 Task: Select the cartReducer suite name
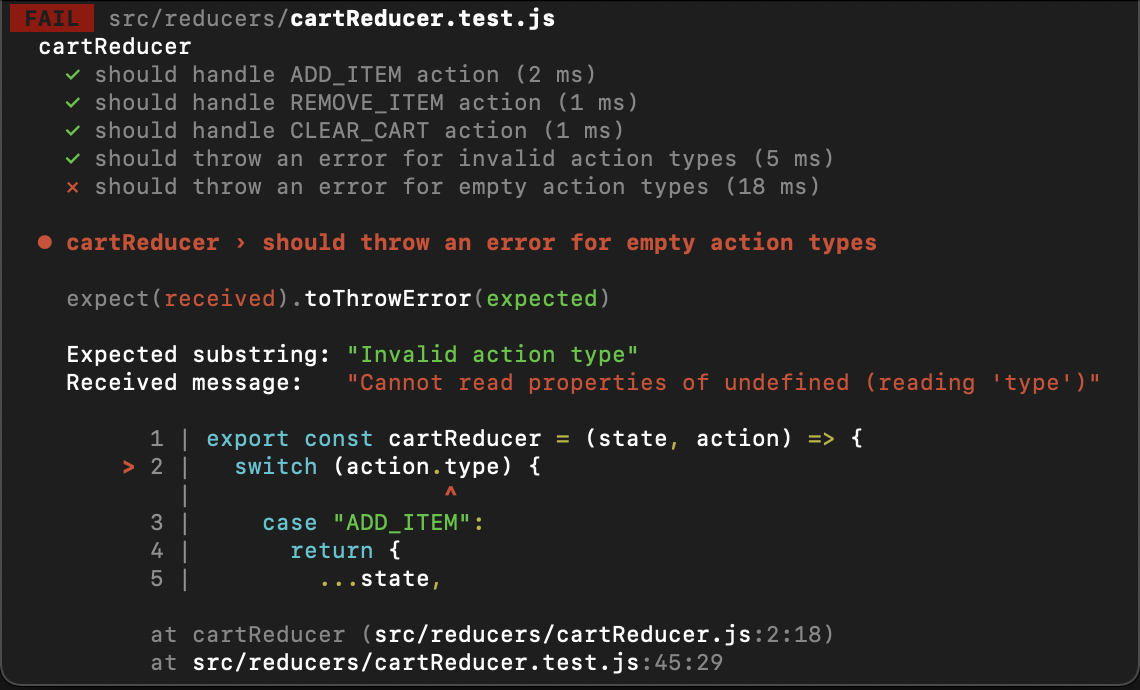click(115, 47)
